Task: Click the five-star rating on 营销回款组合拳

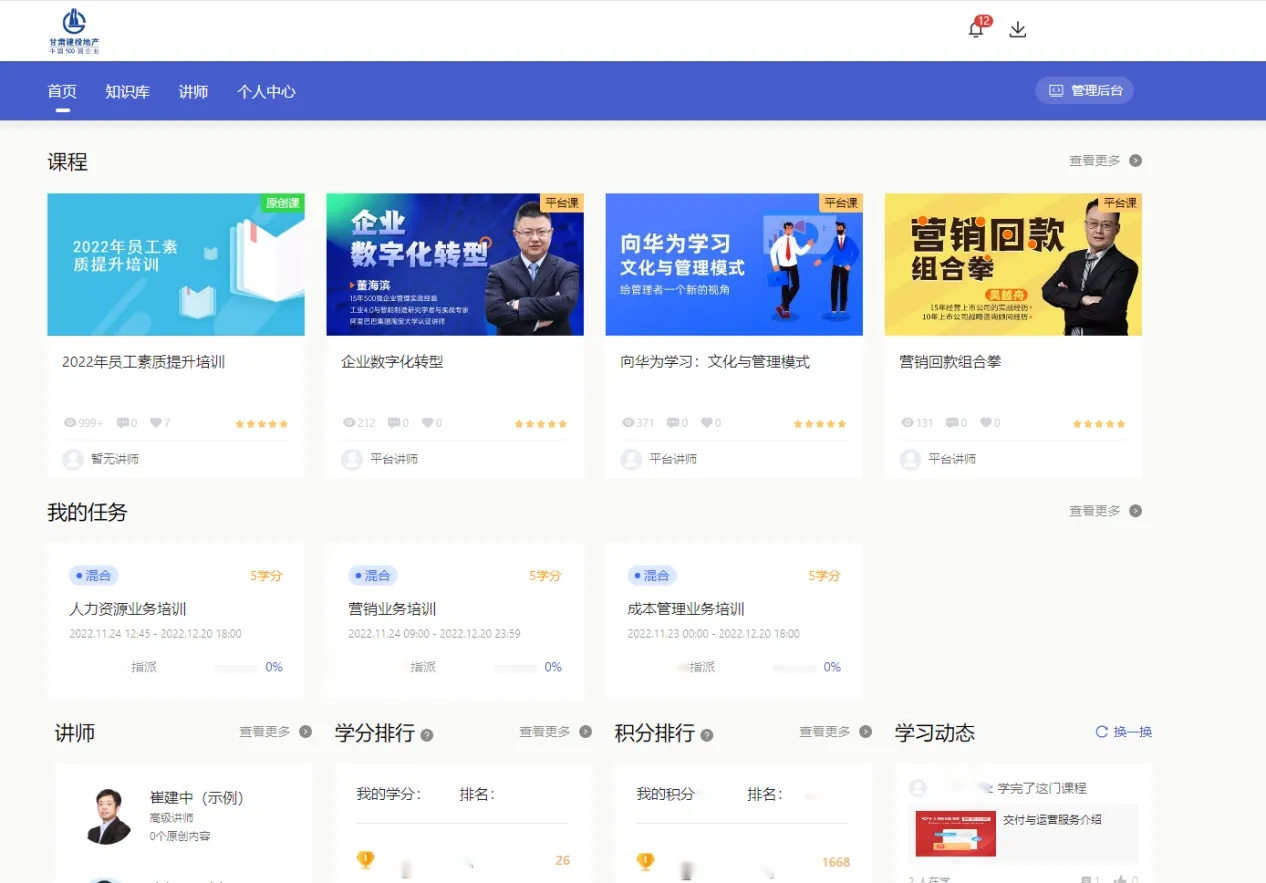Action: (x=1099, y=424)
